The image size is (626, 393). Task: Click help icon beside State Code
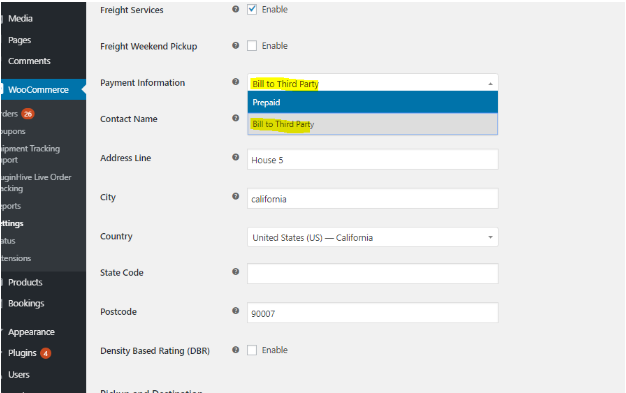(236, 272)
